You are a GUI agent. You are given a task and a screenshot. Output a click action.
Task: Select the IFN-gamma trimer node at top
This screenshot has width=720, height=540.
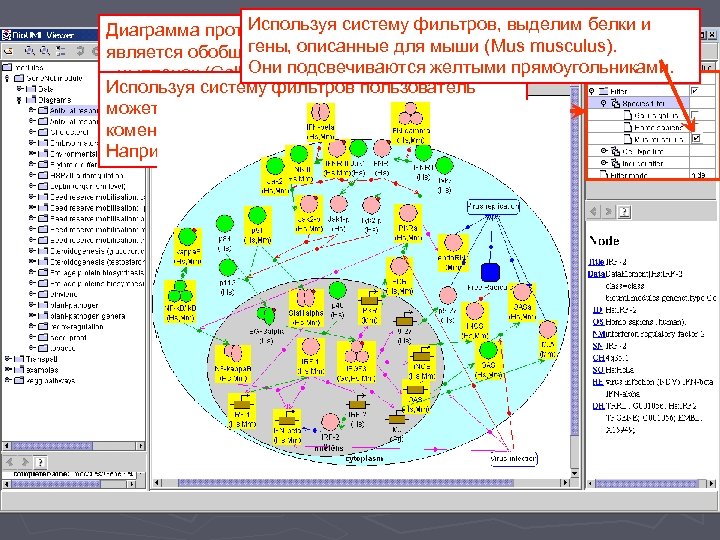pos(410,123)
